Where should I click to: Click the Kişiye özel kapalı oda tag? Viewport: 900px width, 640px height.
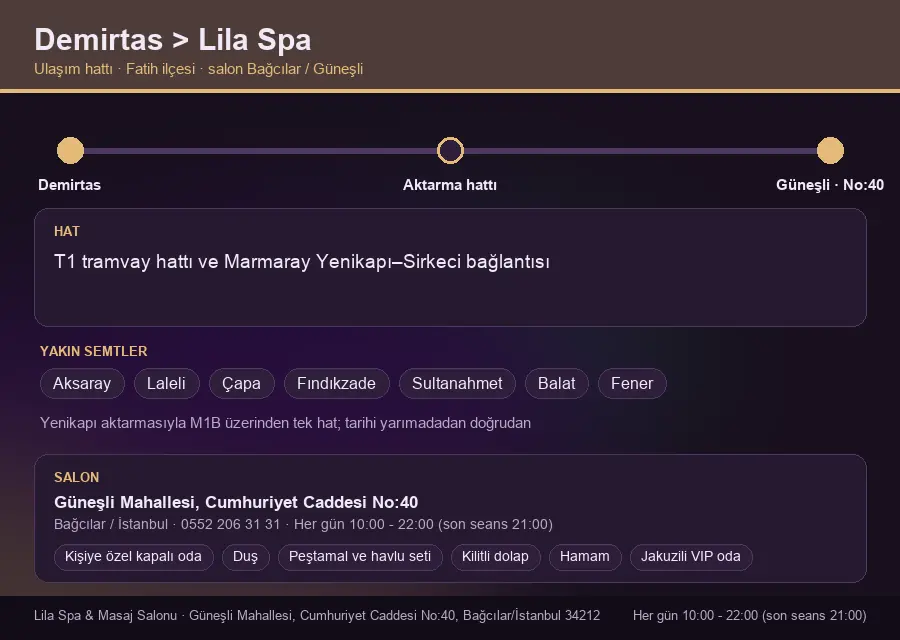tap(133, 557)
